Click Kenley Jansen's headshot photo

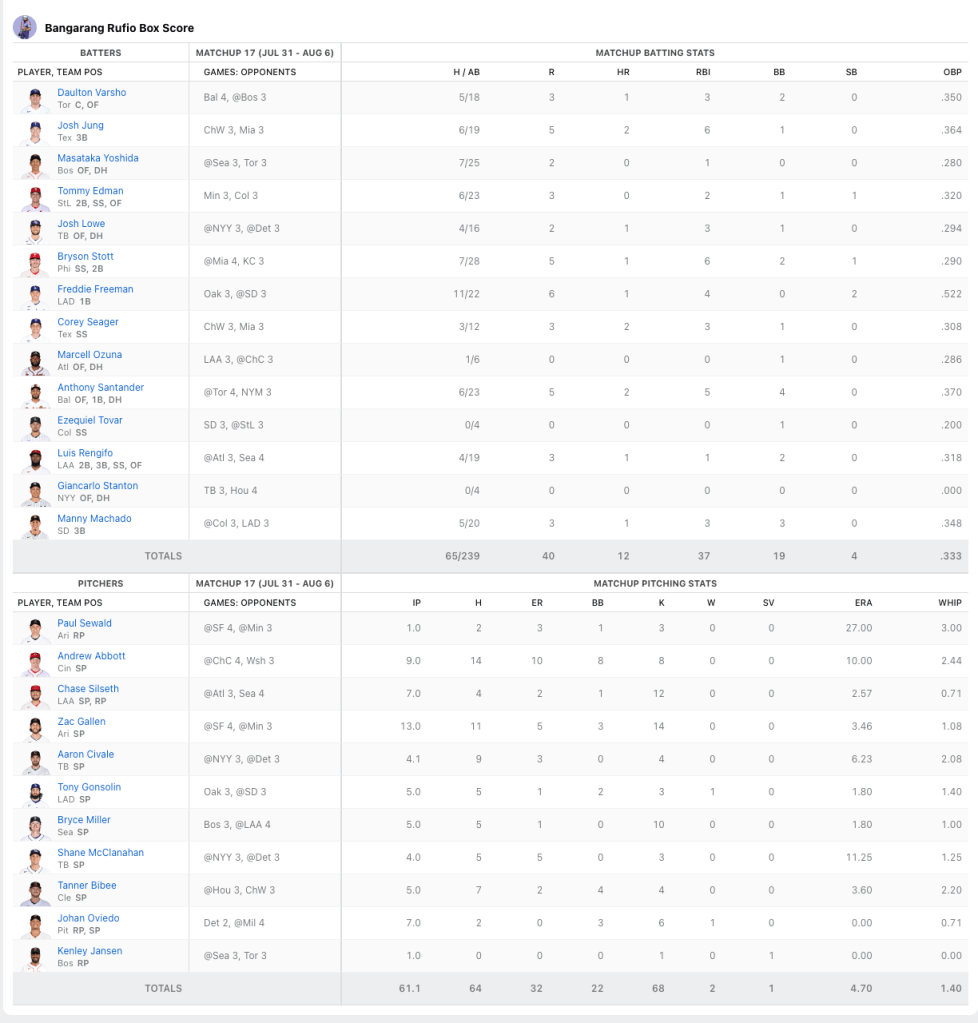pos(36,958)
